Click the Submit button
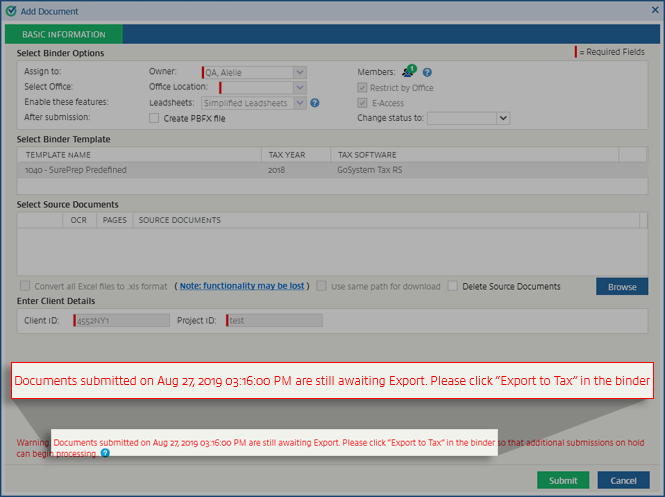The image size is (665, 497). (563, 480)
